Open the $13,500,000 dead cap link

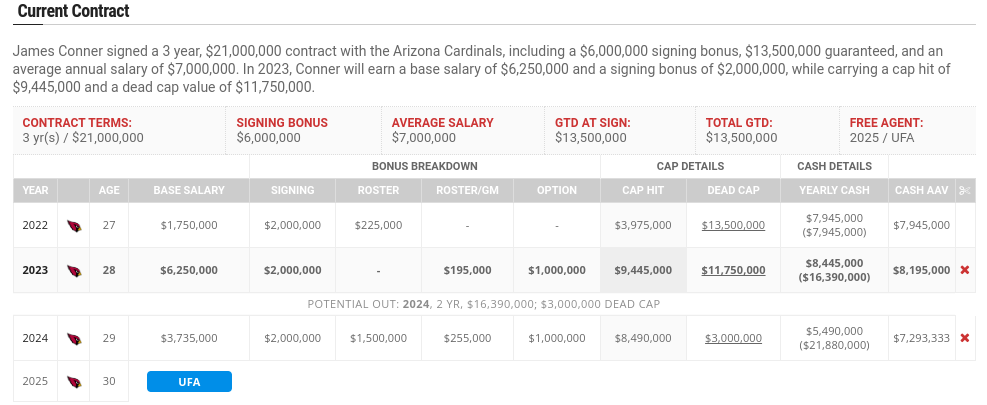point(733,225)
